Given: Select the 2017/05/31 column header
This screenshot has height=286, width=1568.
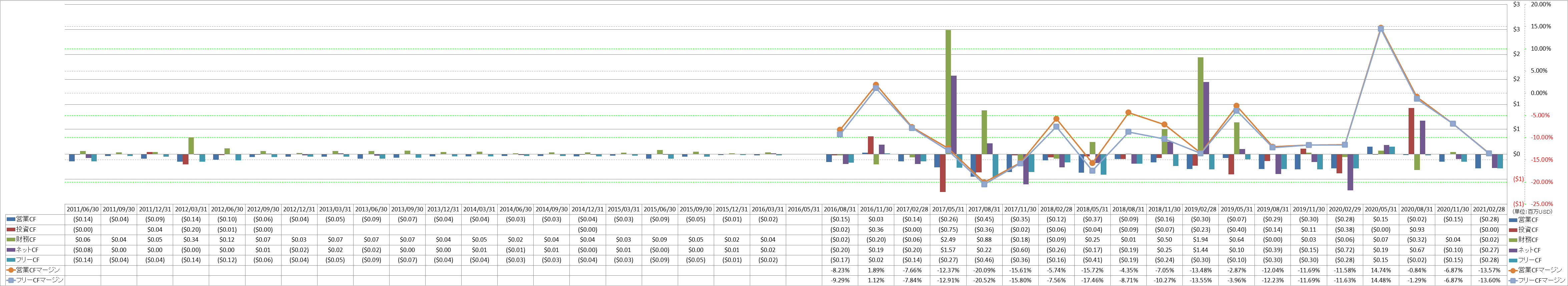Looking at the screenshot, I should point(948,209).
